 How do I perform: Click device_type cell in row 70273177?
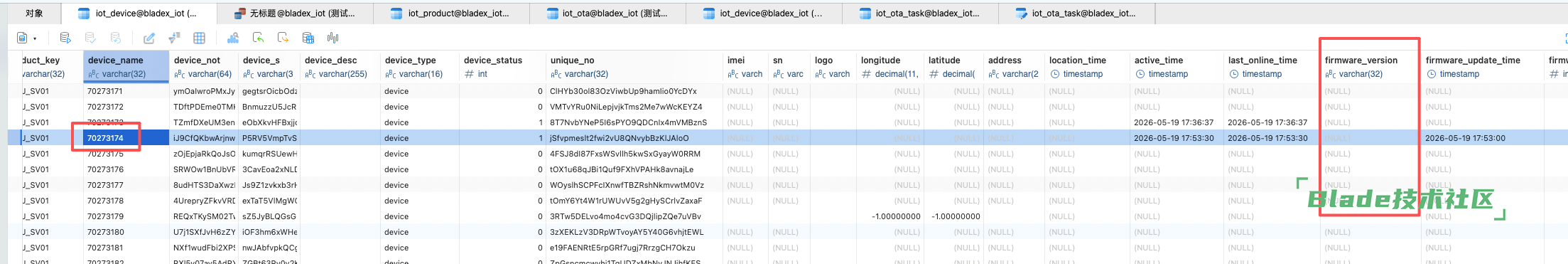pyautogui.click(x=420, y=185)
